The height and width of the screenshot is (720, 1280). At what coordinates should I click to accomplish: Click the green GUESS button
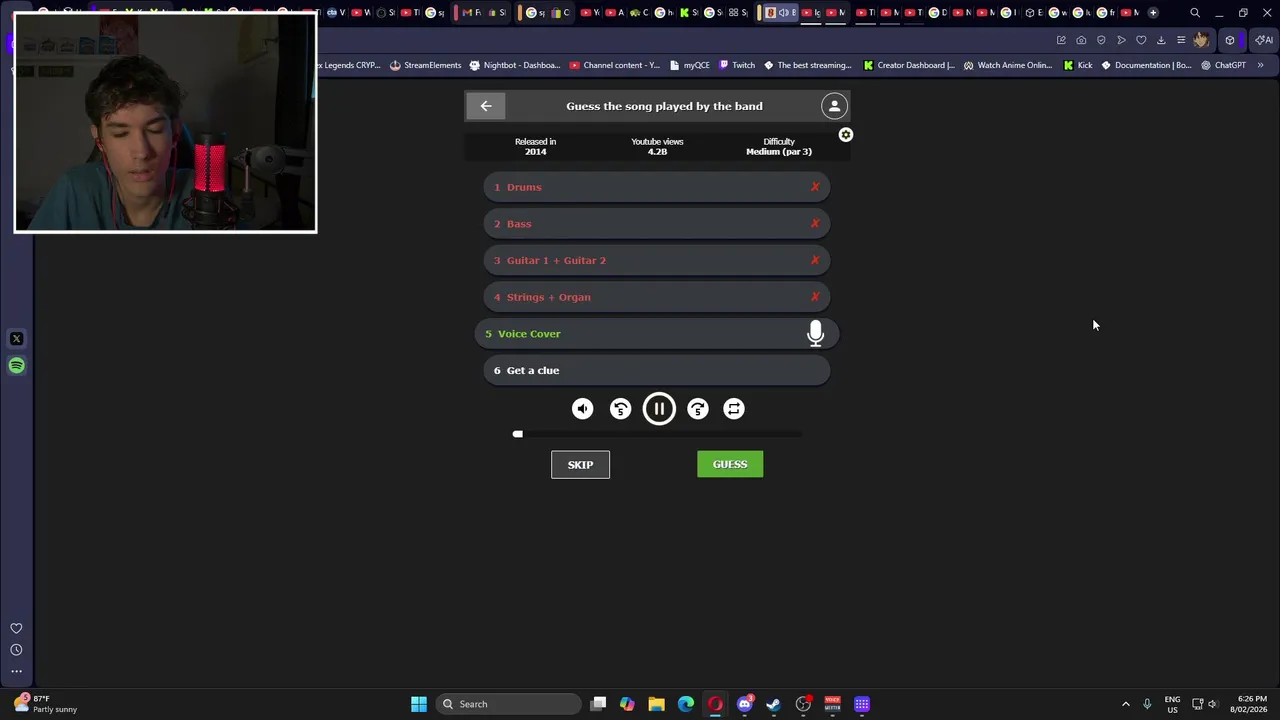pos(730,464)
